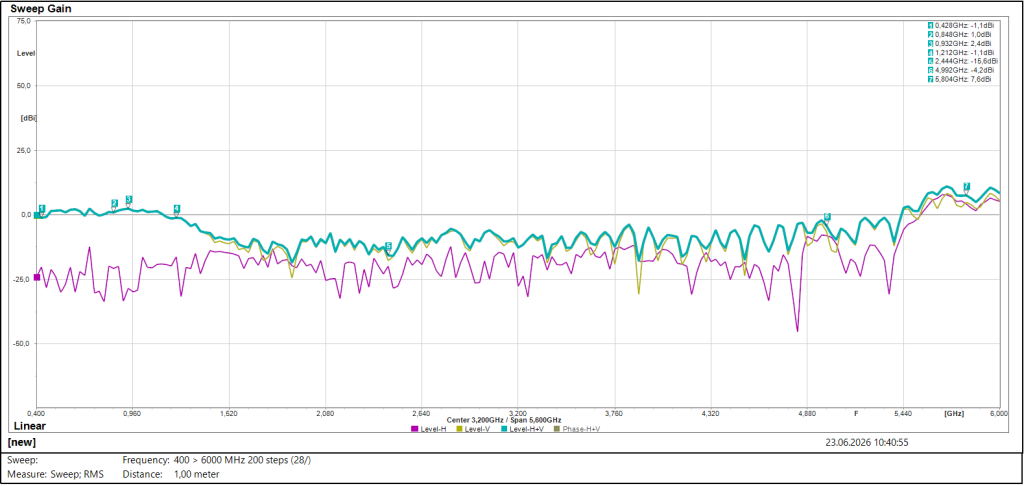Click the 0,400 x-axis start value
This screenshot has width=1024, height=486.
click(36, 413)
